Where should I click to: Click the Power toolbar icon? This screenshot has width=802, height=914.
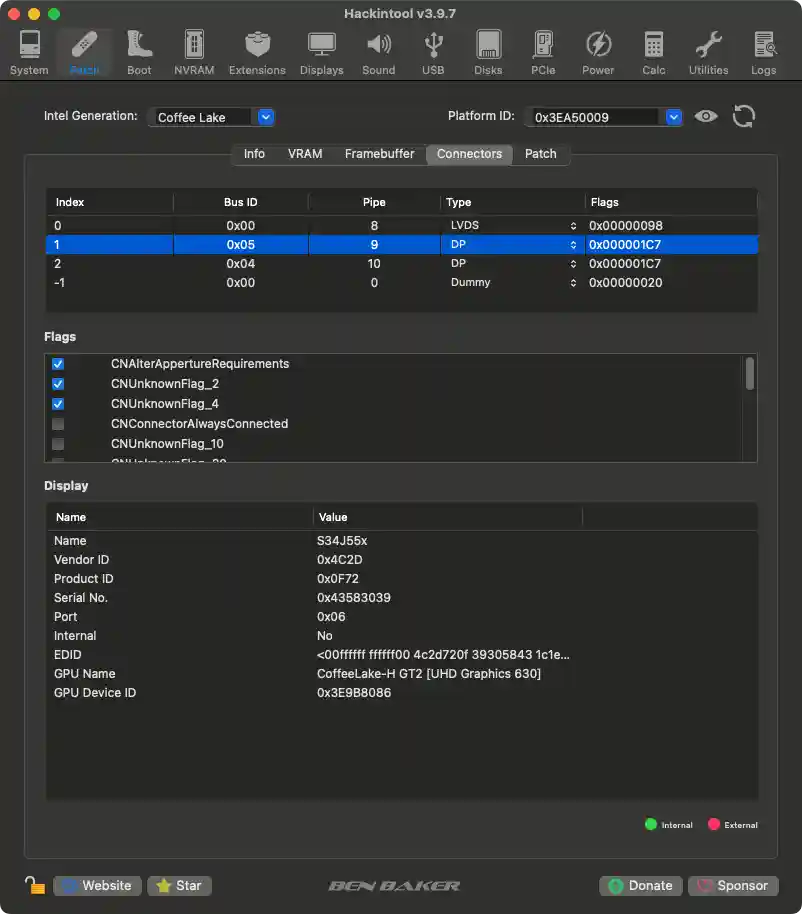pyautogui.click(x=598, y=50)
